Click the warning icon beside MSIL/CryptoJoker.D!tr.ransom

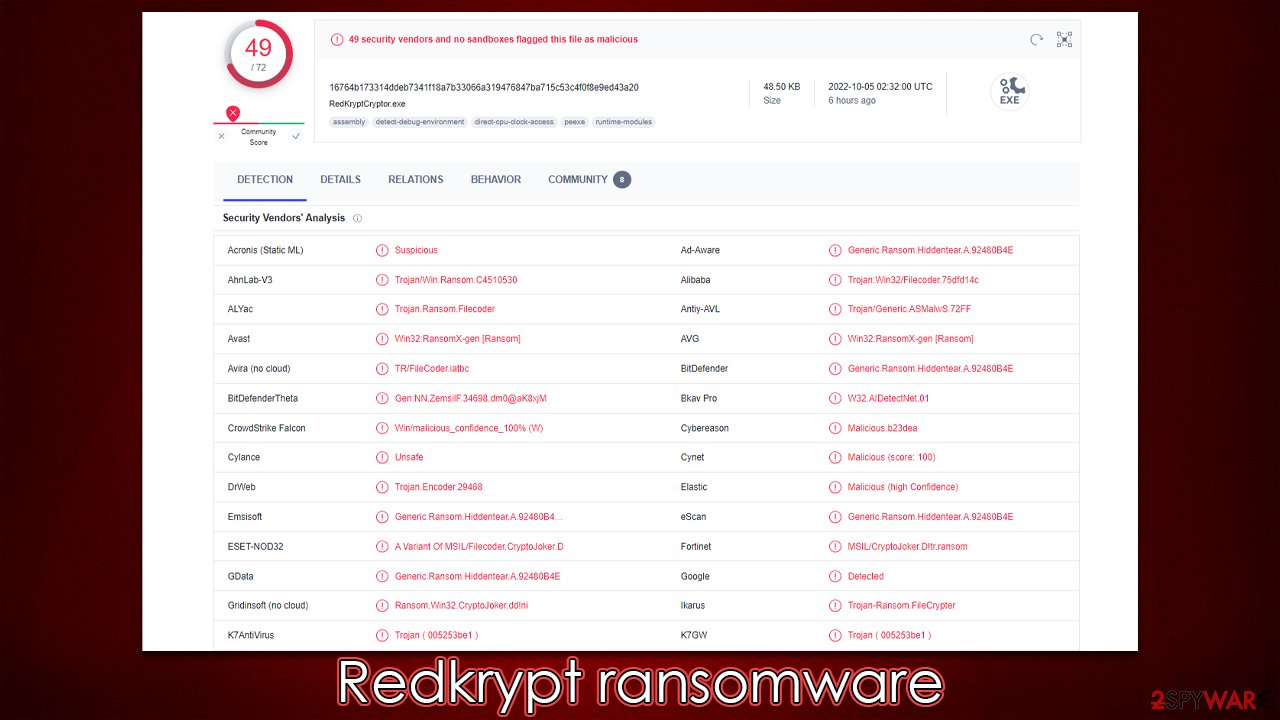835,546
